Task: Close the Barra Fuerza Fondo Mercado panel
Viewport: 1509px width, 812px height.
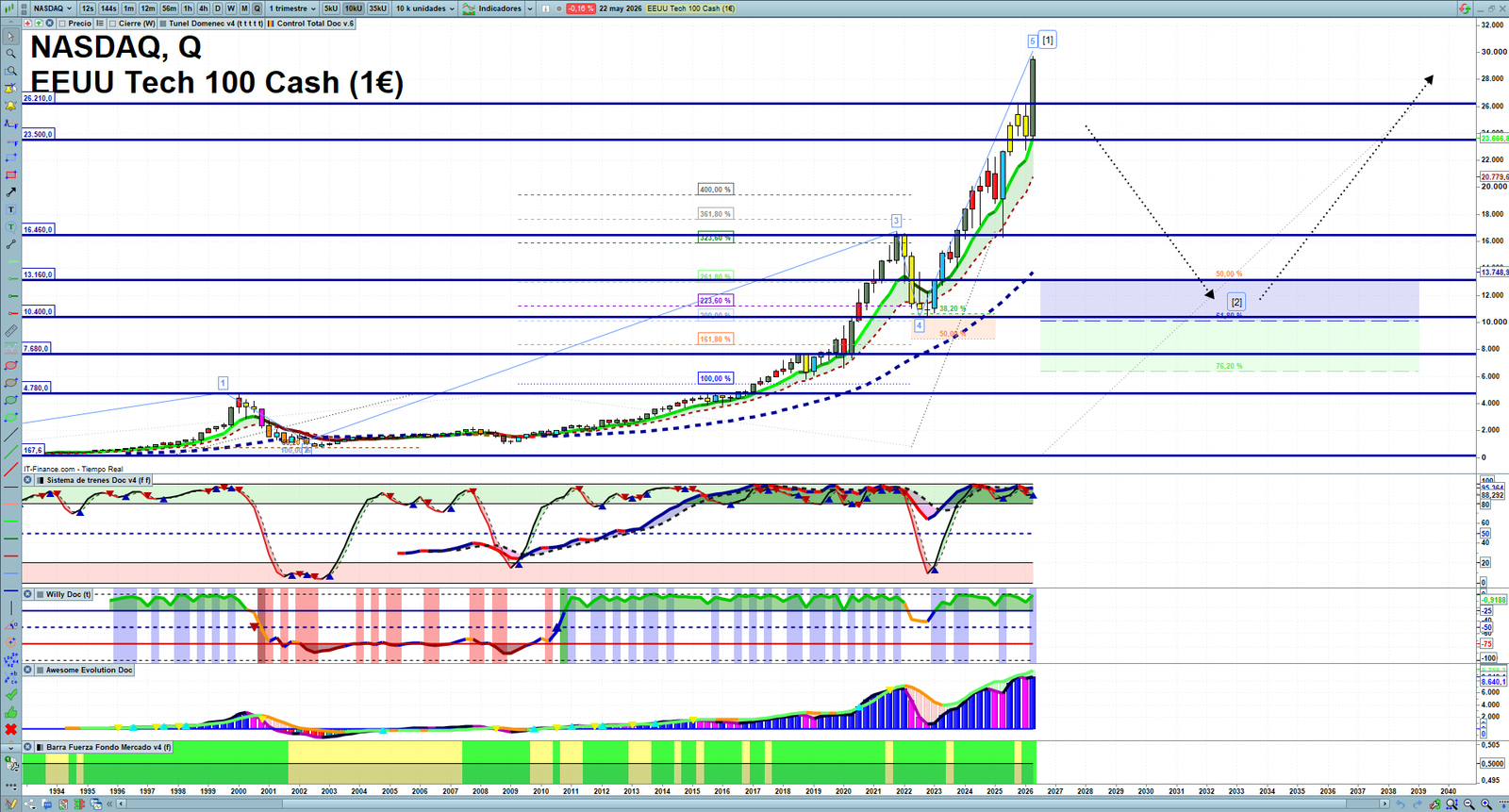Action: (x=28, y=747)
